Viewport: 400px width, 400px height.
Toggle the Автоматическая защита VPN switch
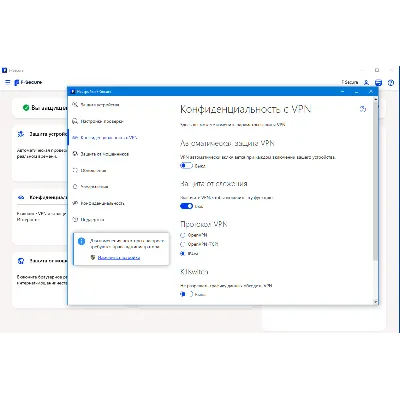click(186, 165)
